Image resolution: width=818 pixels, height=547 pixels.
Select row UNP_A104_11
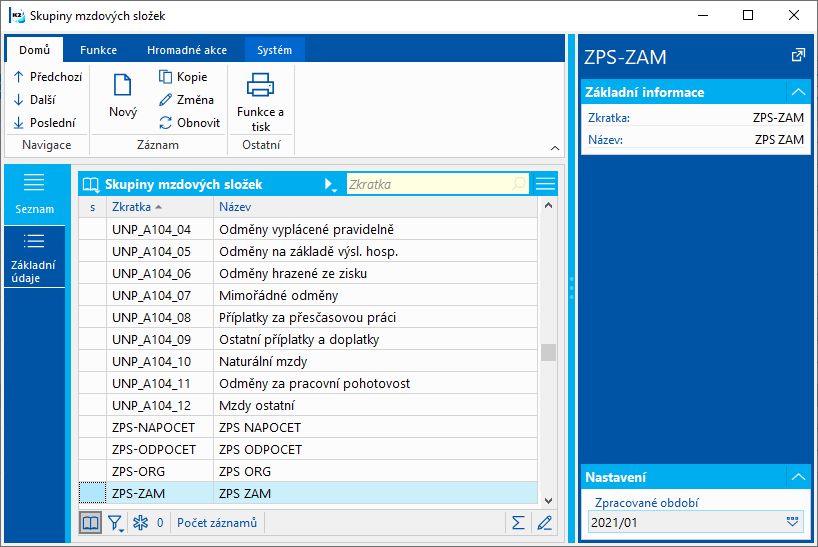(308, 383)
